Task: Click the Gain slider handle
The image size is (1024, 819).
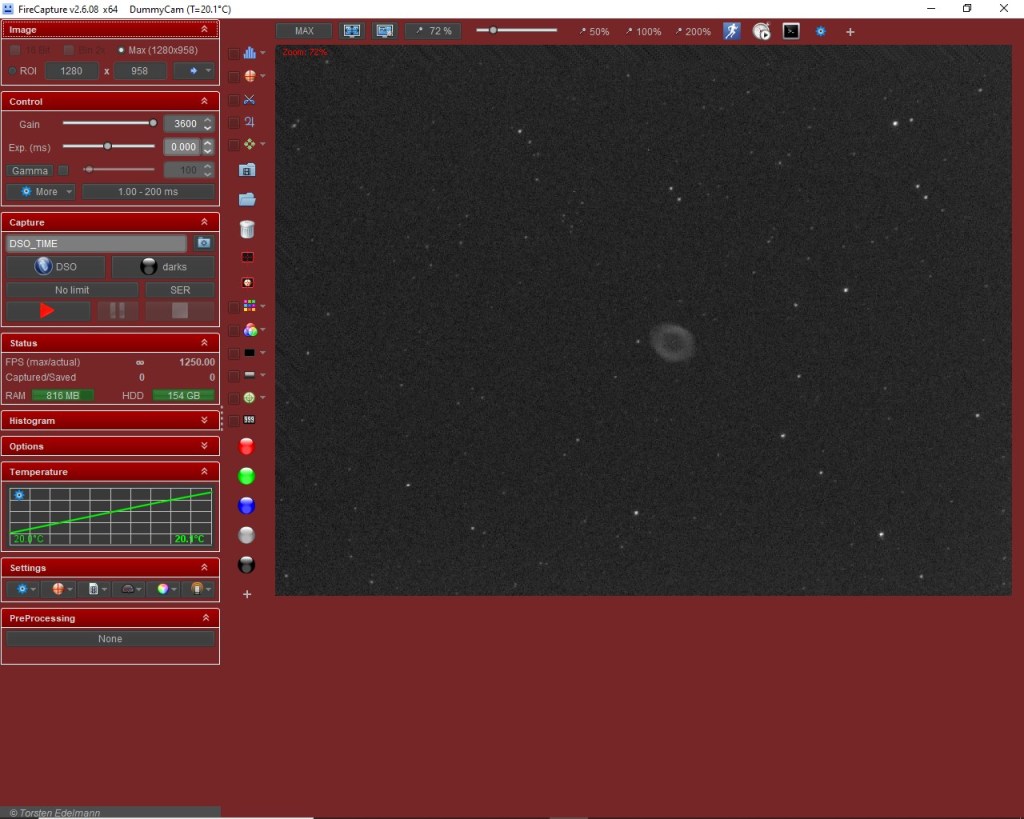Action: pos(153,123)
